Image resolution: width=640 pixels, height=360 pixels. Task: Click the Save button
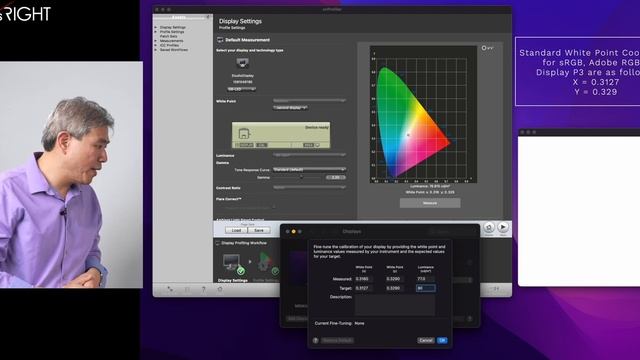tap(259, 230)
